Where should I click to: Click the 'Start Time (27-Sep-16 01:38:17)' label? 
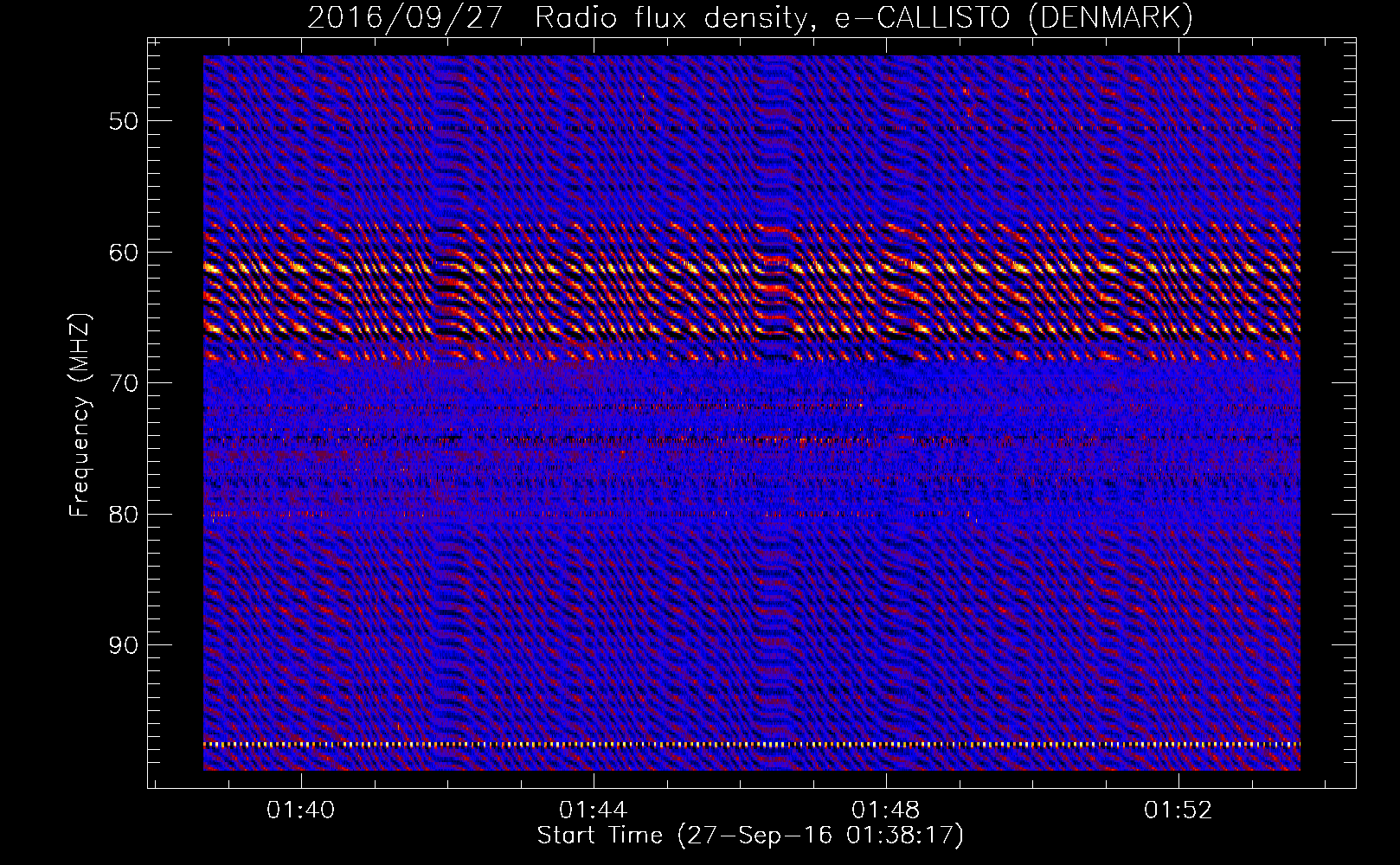750,836
